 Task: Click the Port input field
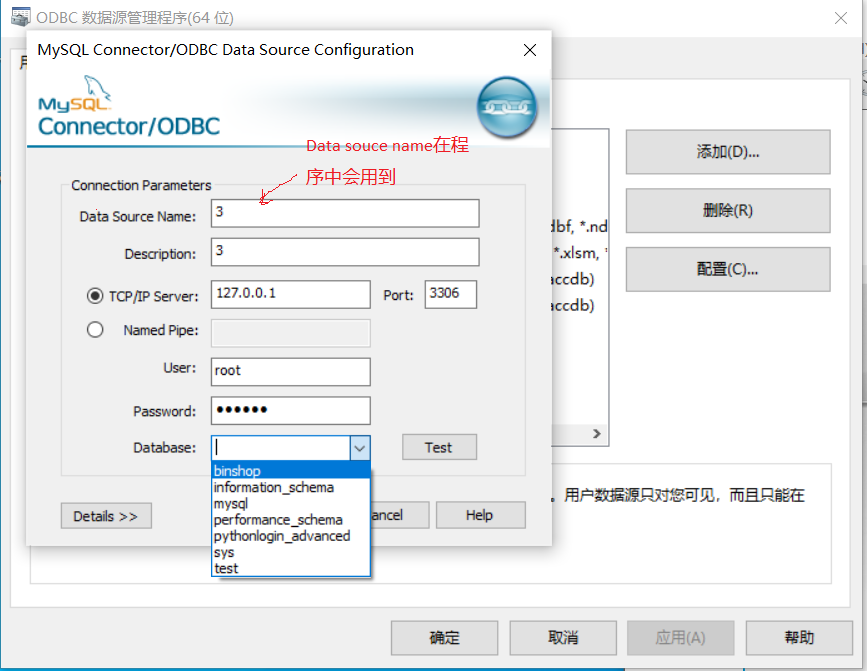point(450,294)
